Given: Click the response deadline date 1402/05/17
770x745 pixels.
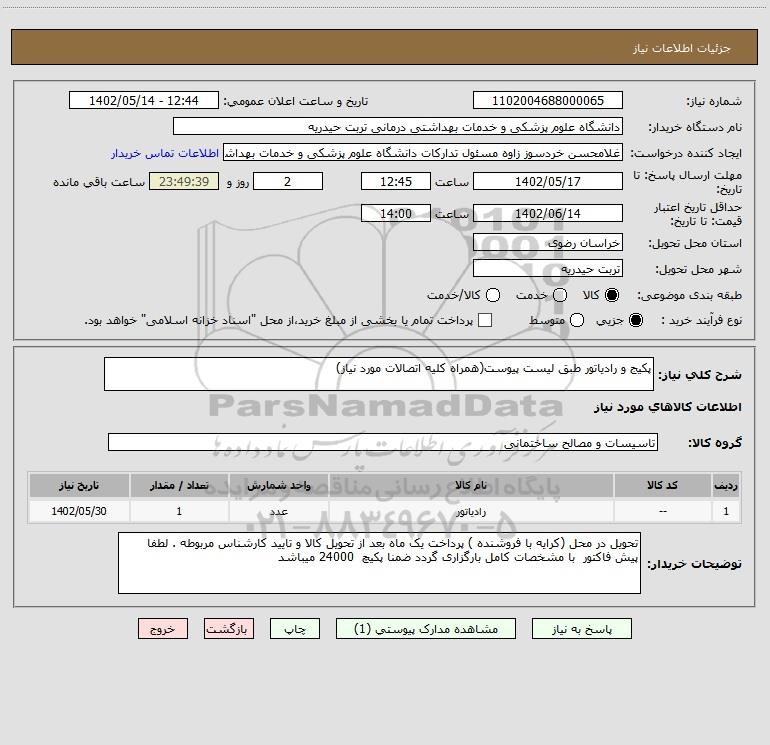Looking at the screenshot, I should (x=548, y=181).
